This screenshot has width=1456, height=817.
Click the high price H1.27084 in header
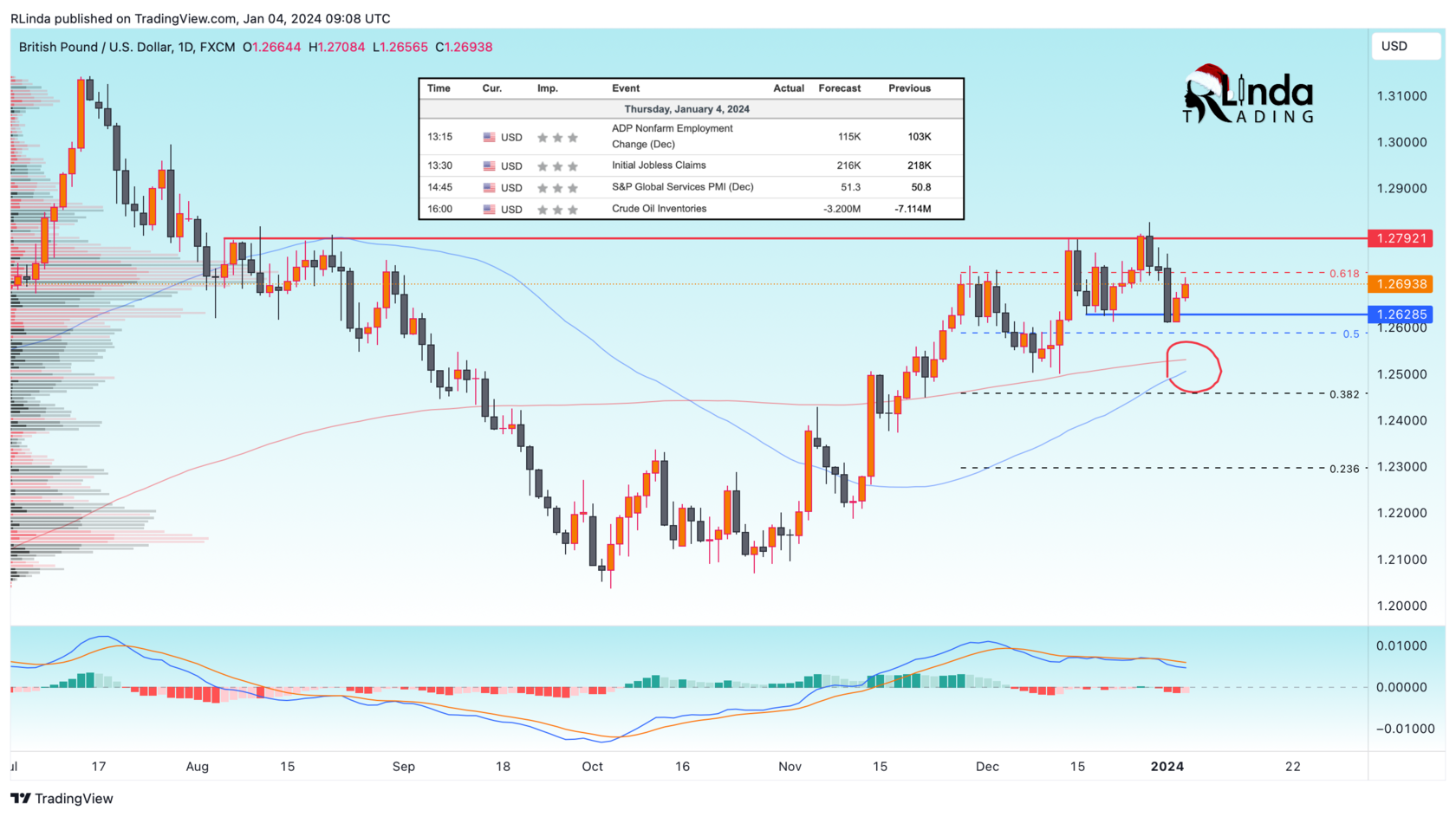tap(337, 47)
